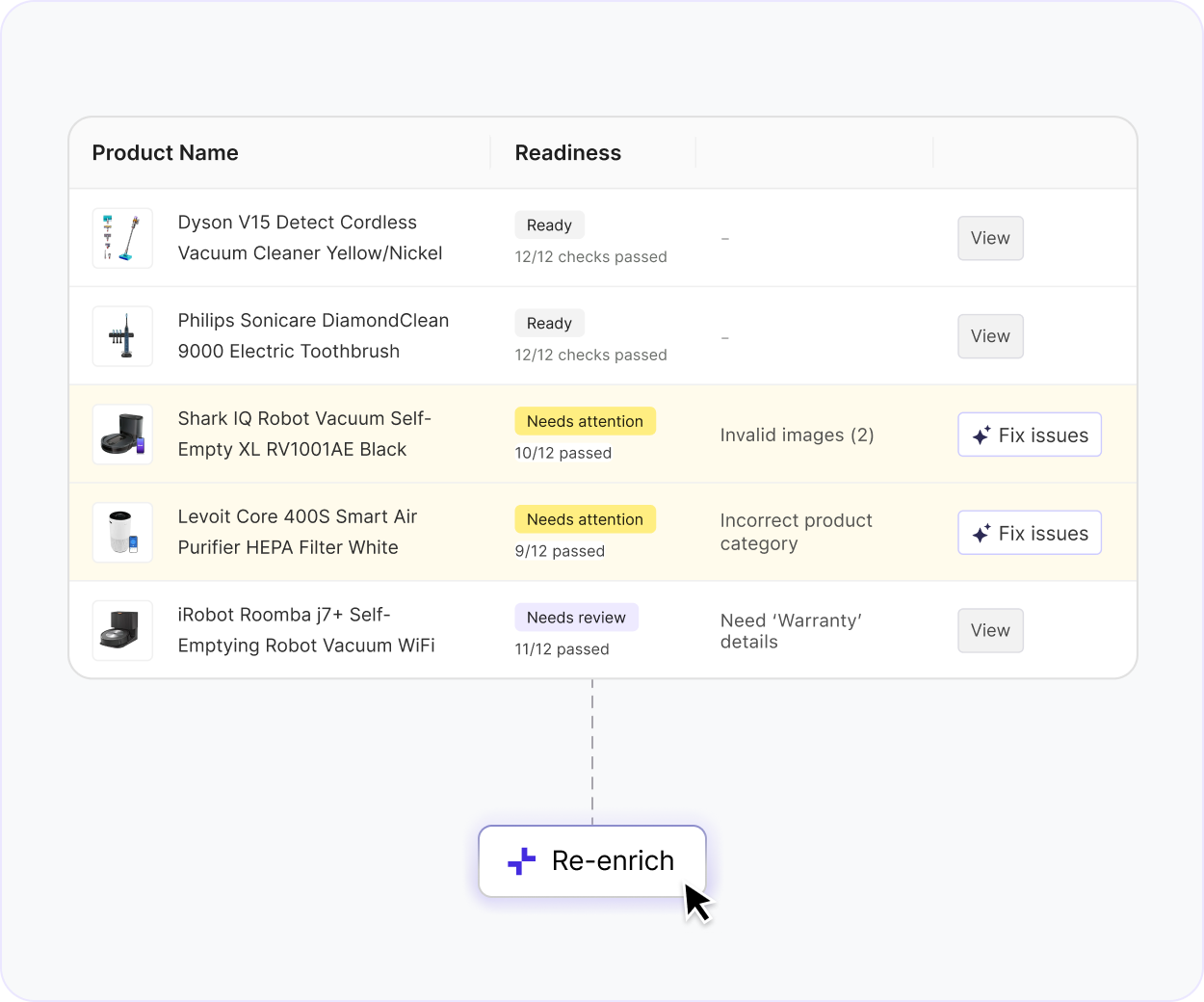1204x1002 pixels.
Task: Click the Ready badge for Philips Sonicare
Action: click(549, 324)
